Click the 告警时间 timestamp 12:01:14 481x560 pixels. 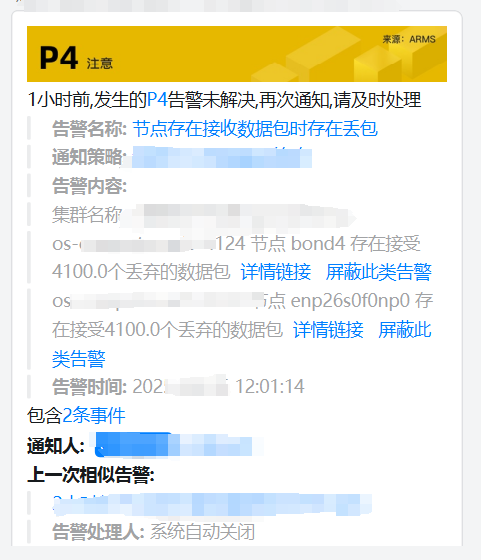click(x=270, y=386)
